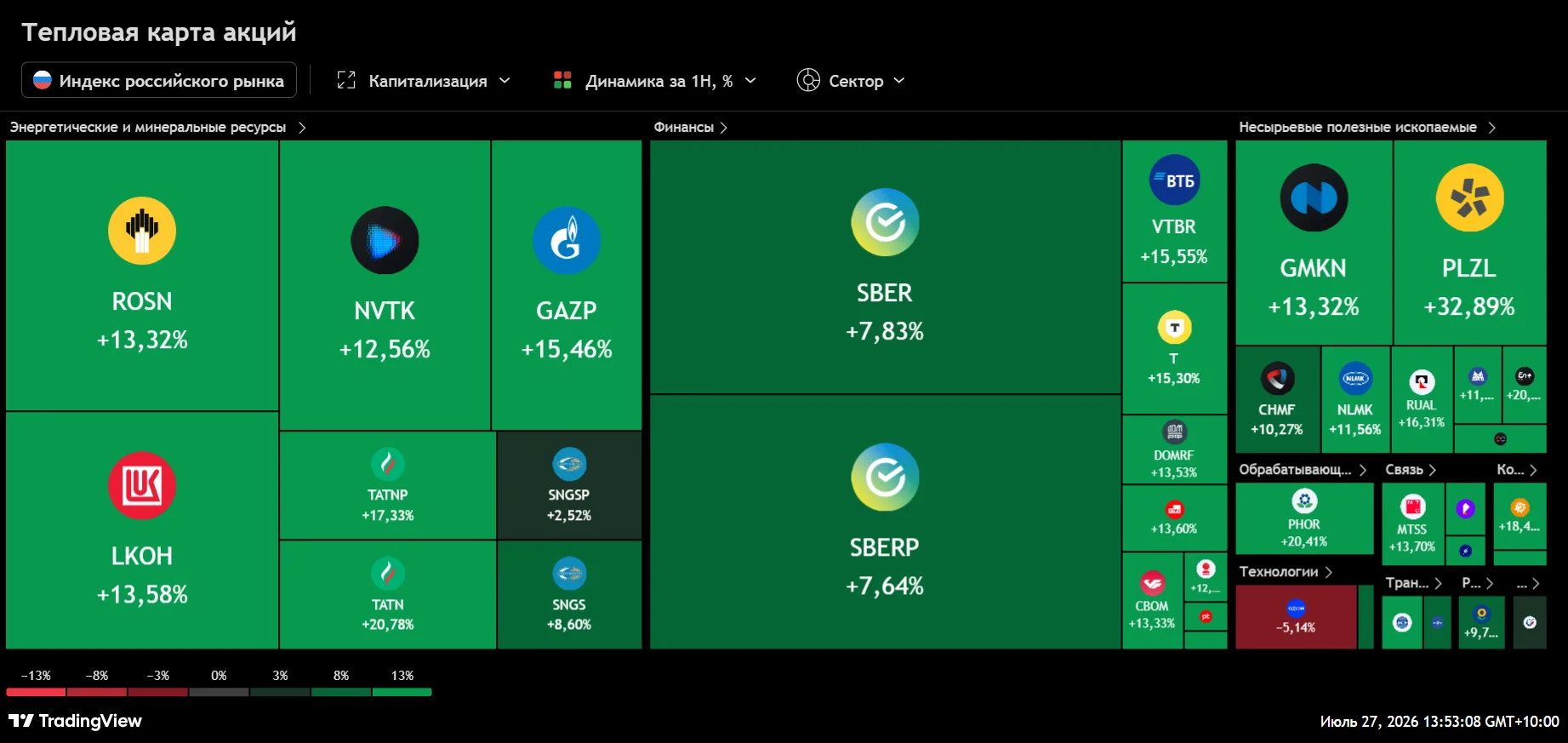Click the Тепловая карта акций title
Screen dimensions: 1568x743
click(x=159, y=32)
